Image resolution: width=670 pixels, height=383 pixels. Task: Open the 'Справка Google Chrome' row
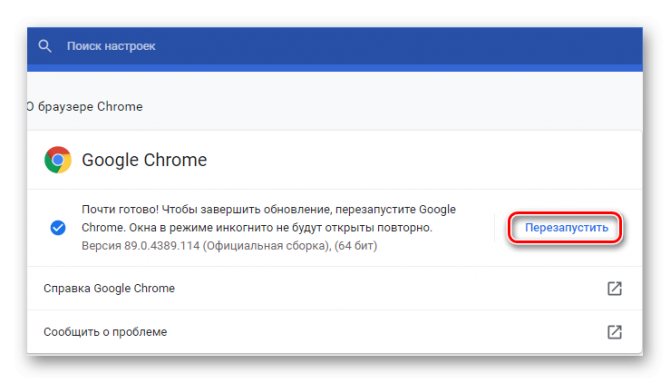tap(335, 289)
